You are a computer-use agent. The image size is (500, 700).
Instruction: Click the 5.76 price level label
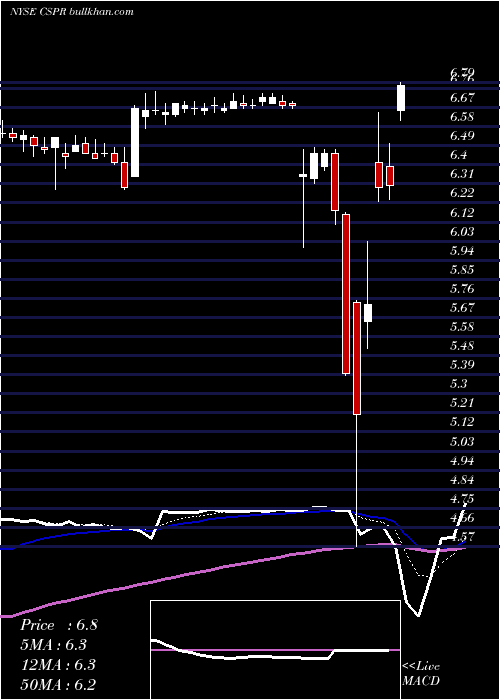point(462,289)
